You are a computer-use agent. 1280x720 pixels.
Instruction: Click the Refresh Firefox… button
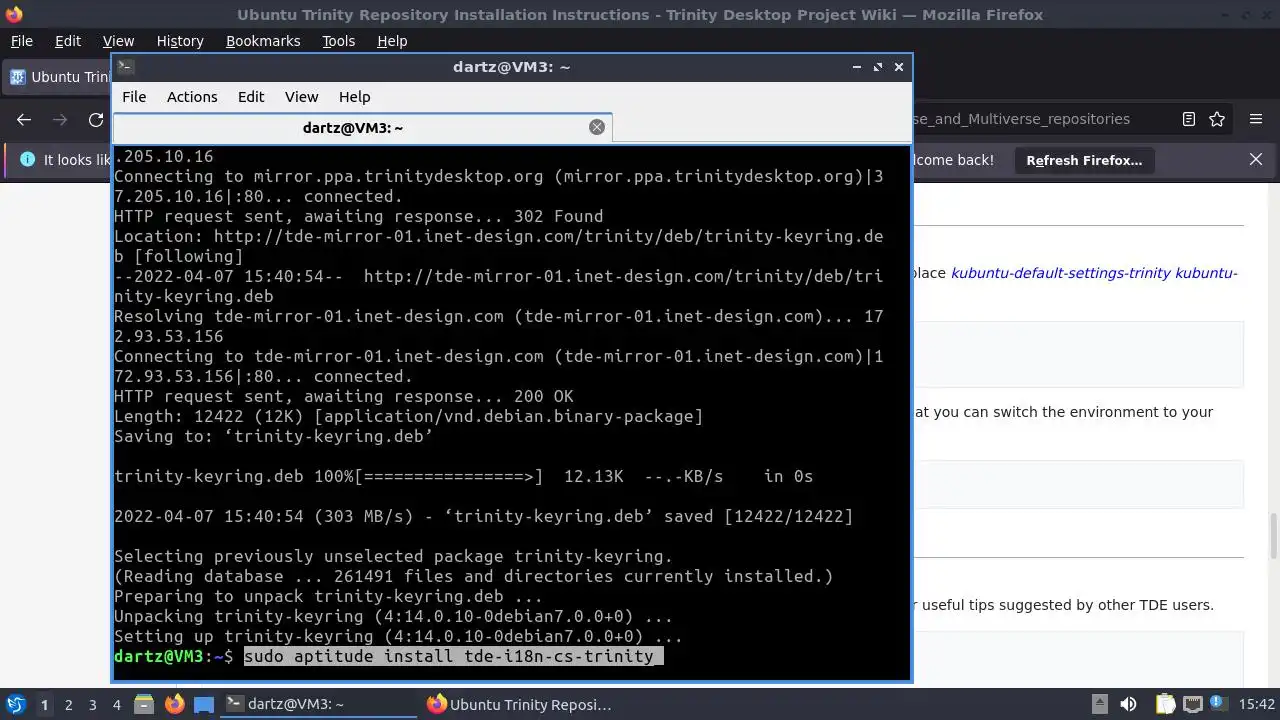pos(1084,160)
